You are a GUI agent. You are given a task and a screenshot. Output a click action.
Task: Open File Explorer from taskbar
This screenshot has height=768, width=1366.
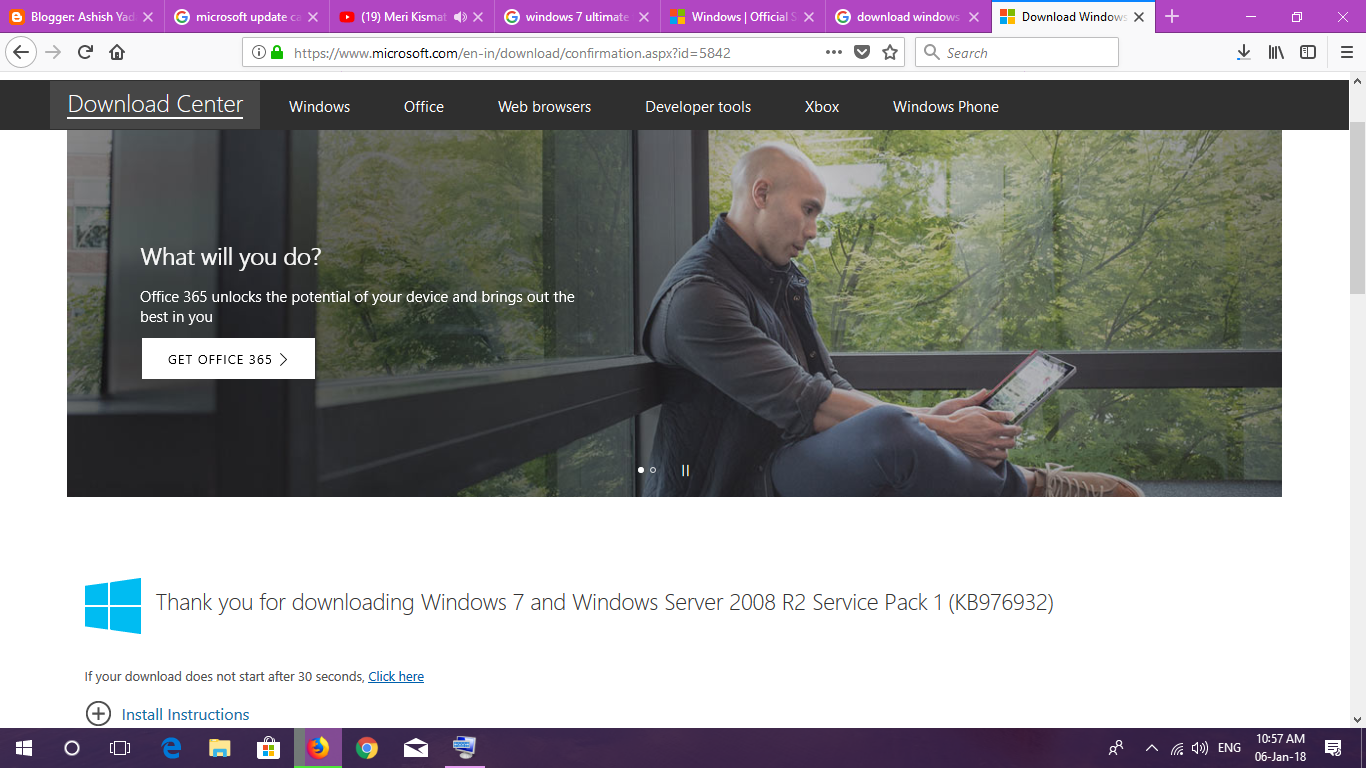pyautogui.click(x=219, y=748)
